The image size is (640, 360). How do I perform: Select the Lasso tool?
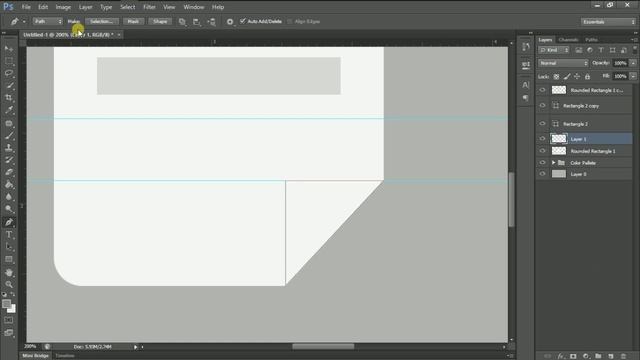(x=9, y=73)
